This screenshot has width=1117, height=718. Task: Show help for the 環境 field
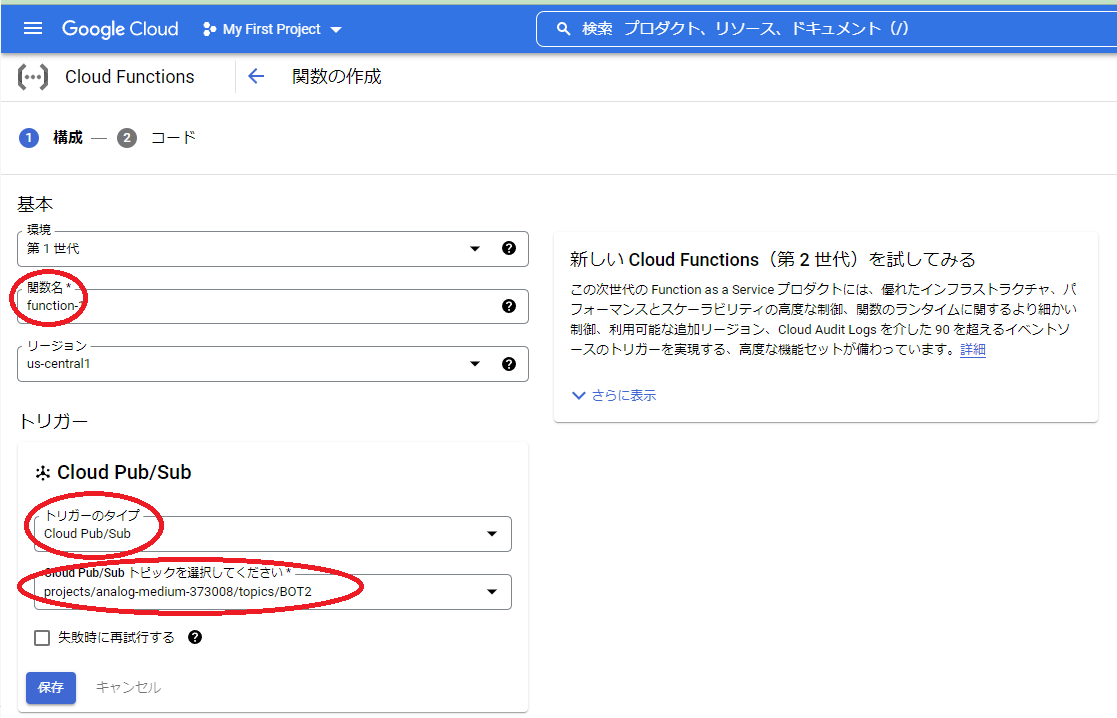click(509, 248)
